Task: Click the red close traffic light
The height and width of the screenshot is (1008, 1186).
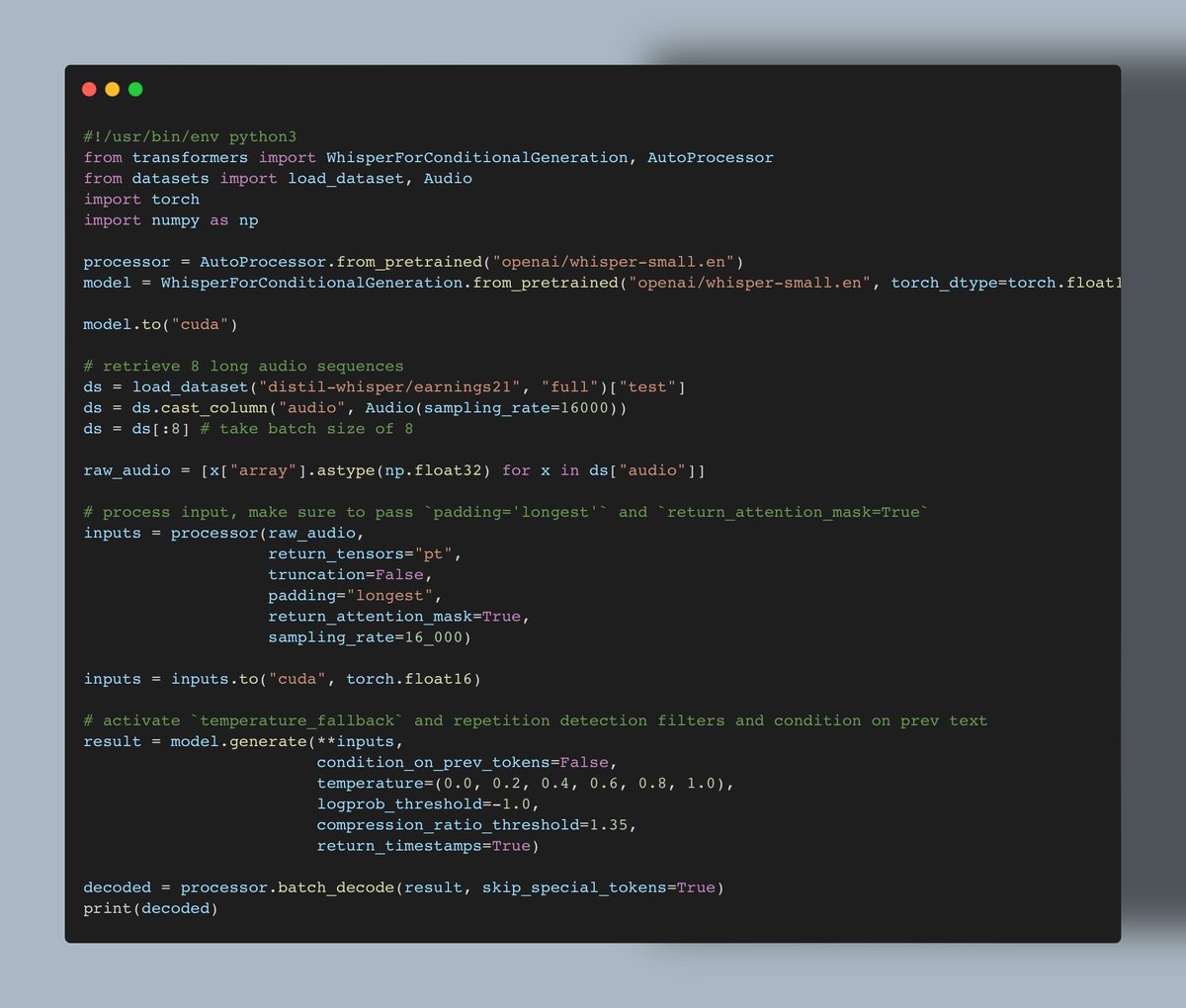Action: [x=89, y=89]
